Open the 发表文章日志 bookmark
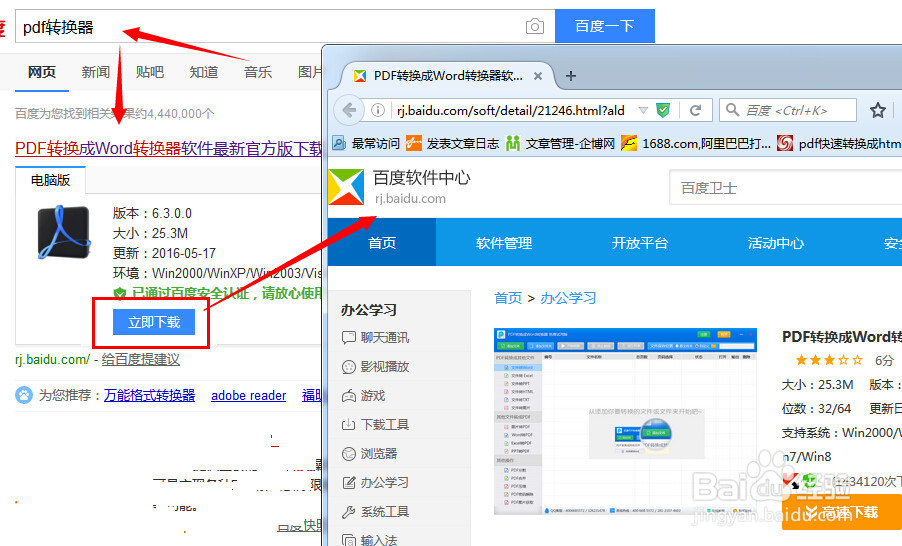This screenshot has height=546, width=902. click(x=452, y=143)
